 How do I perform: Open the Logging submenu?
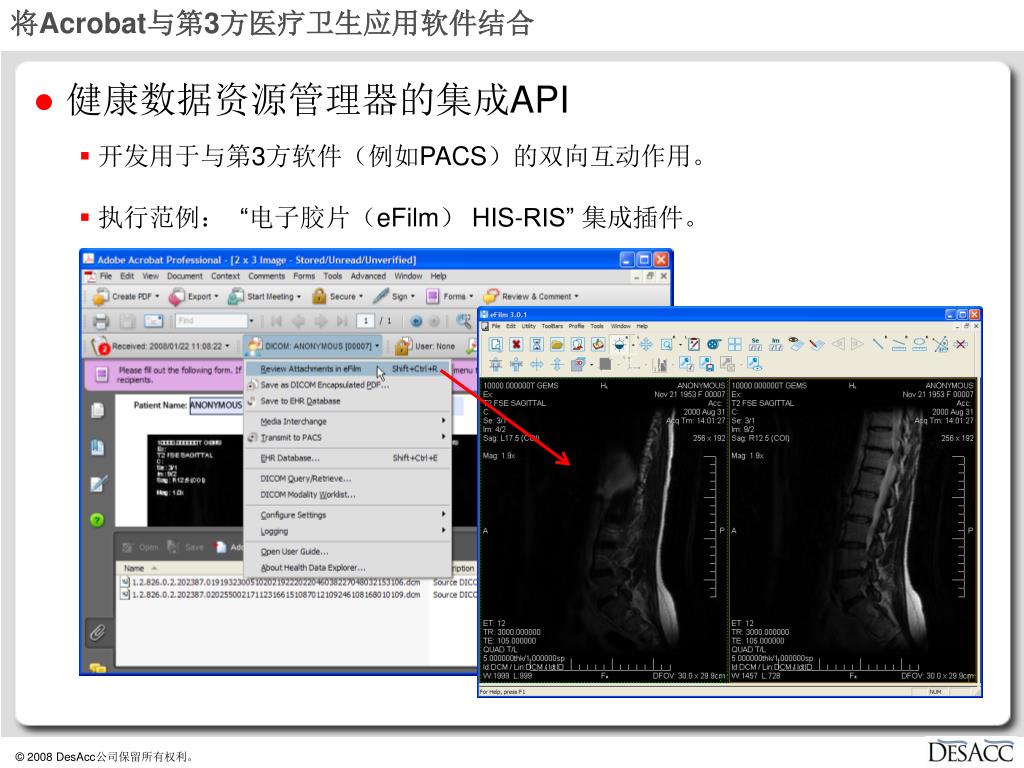(348, 532)
